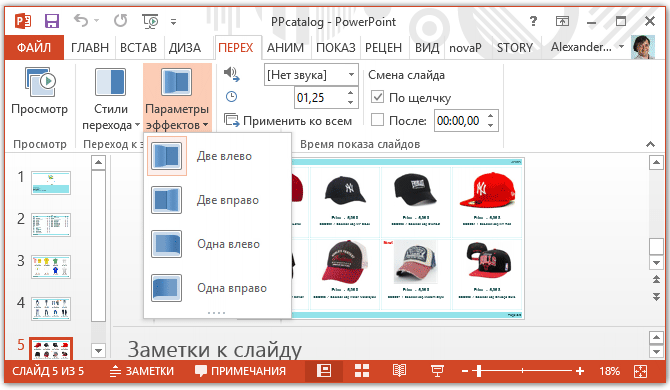Toggle Параметры эффектов dropdown

(177, 98)
